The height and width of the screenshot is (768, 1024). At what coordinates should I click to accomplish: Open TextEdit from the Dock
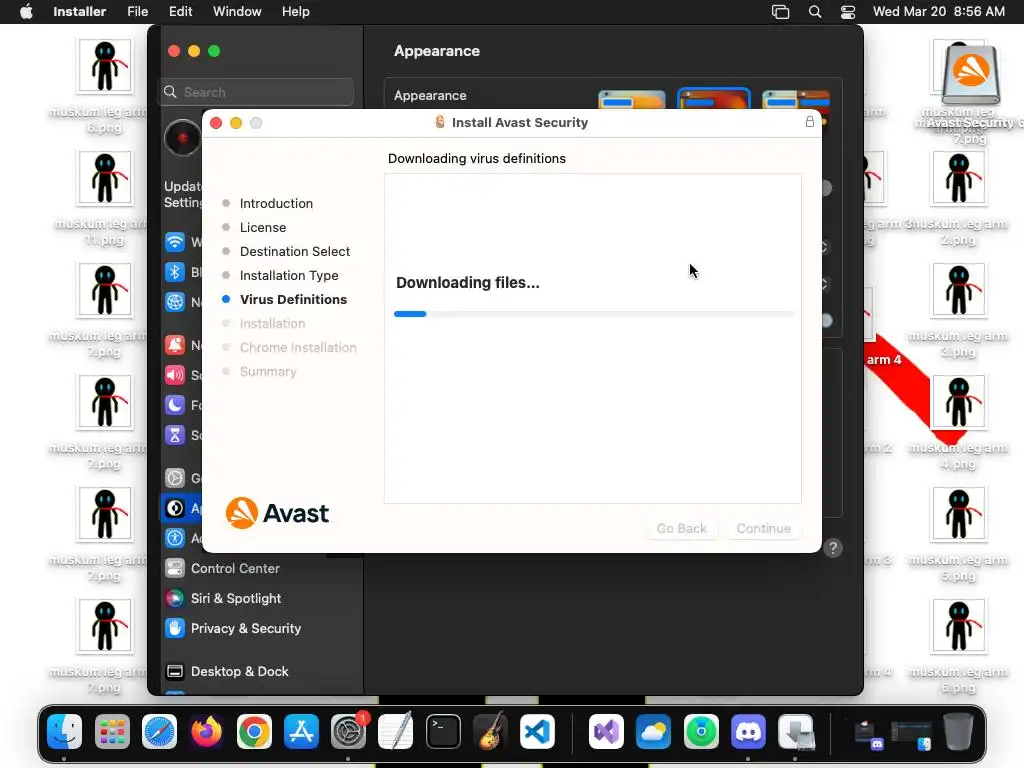[396, 732]
